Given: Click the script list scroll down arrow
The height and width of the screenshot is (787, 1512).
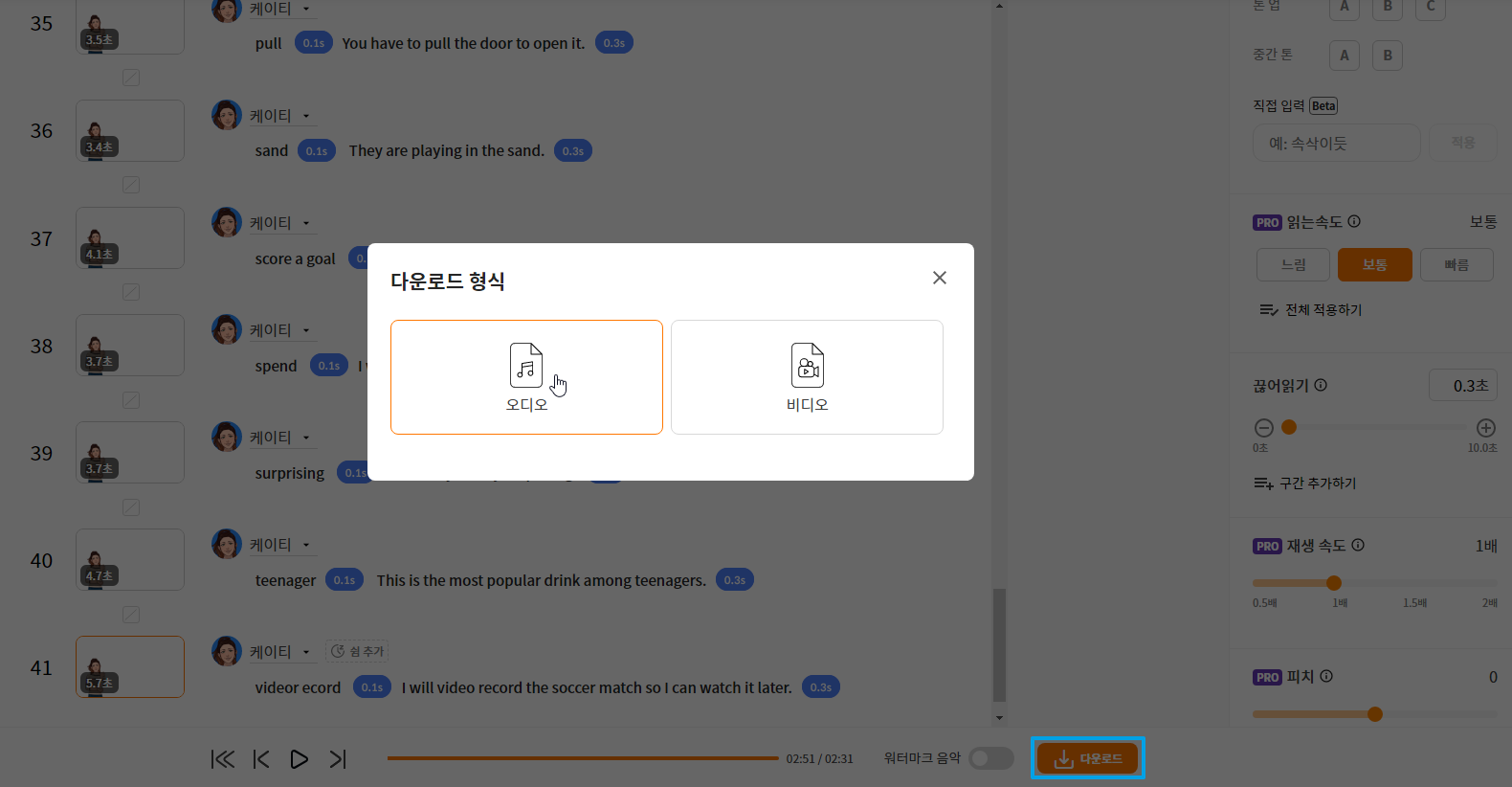Looking at the screenshot, I should tap(999, 717).
